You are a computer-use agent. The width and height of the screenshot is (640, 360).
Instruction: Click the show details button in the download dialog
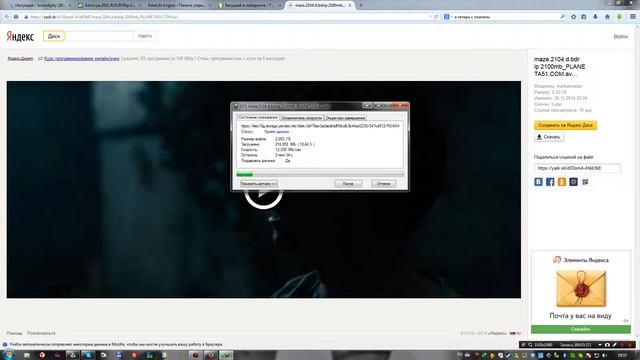pyautogui.click(x=259, y=184)
